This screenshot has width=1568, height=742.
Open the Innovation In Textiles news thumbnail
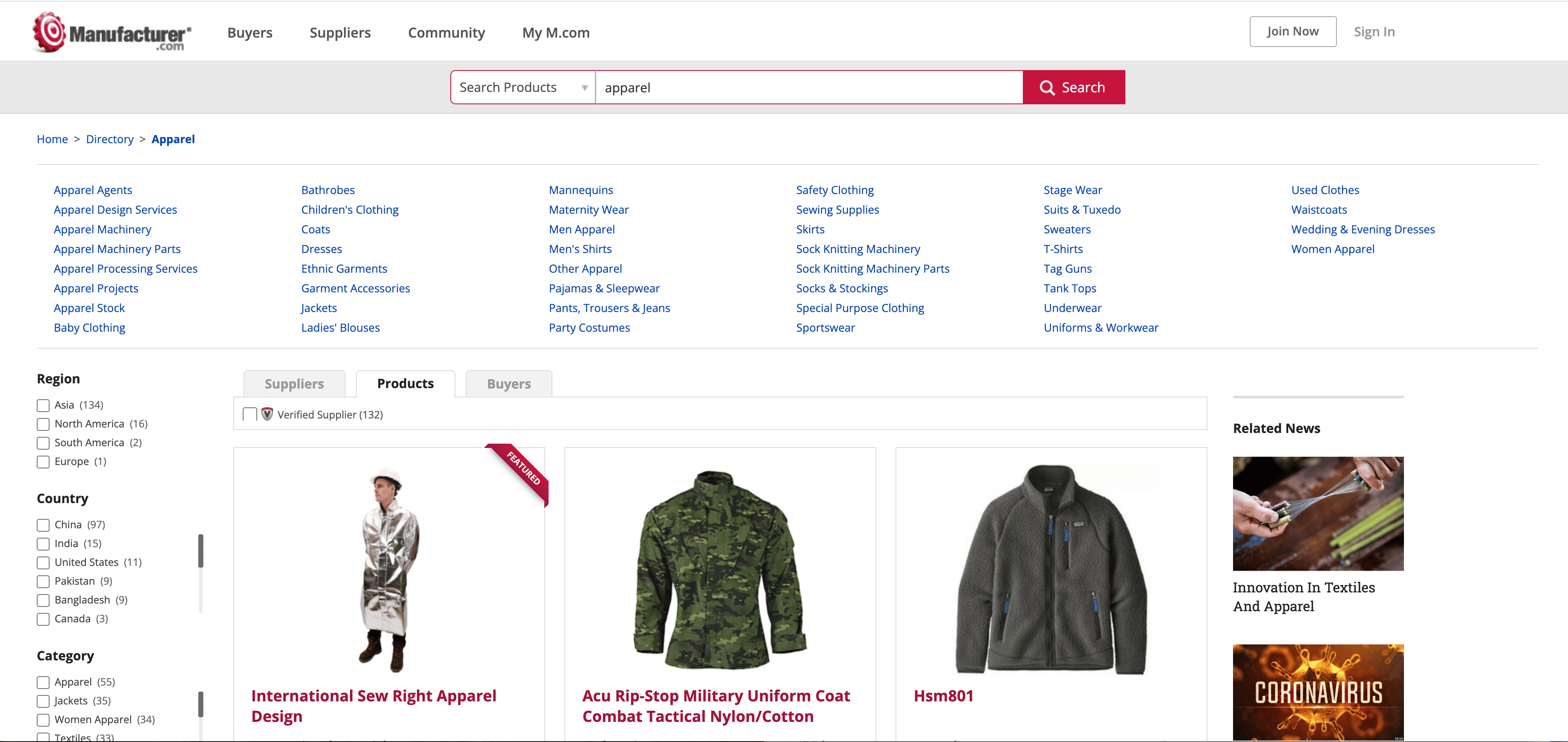(x=1317, y=513)
